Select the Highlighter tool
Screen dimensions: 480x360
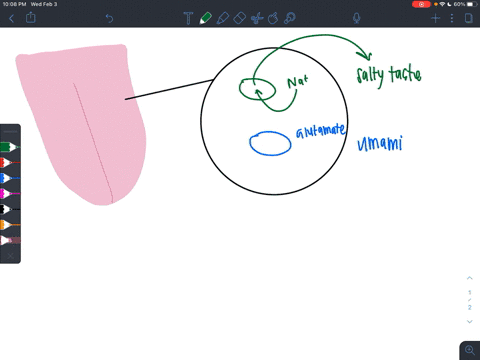coord(223,18)
